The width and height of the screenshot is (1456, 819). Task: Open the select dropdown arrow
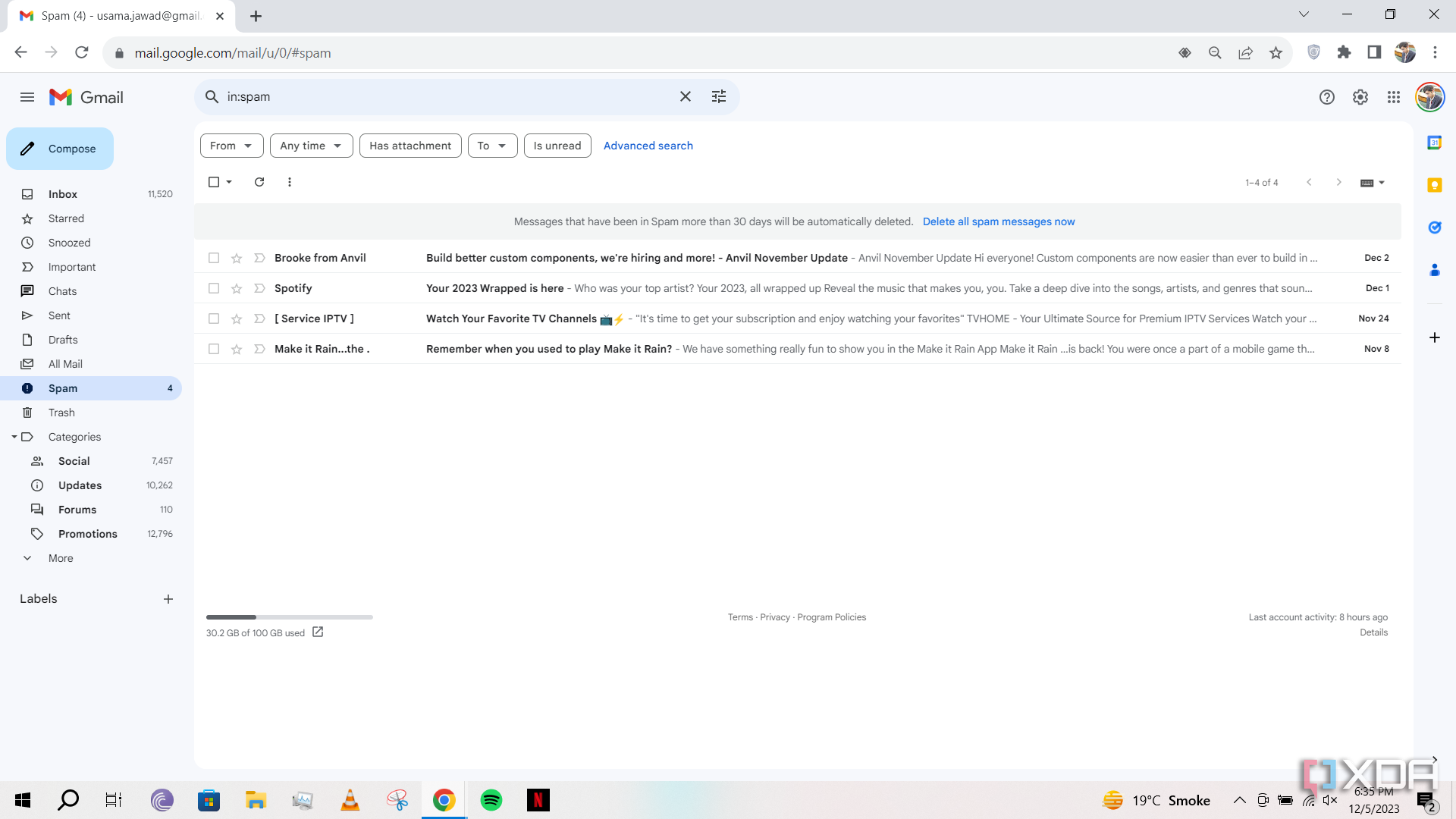(229, 182)
